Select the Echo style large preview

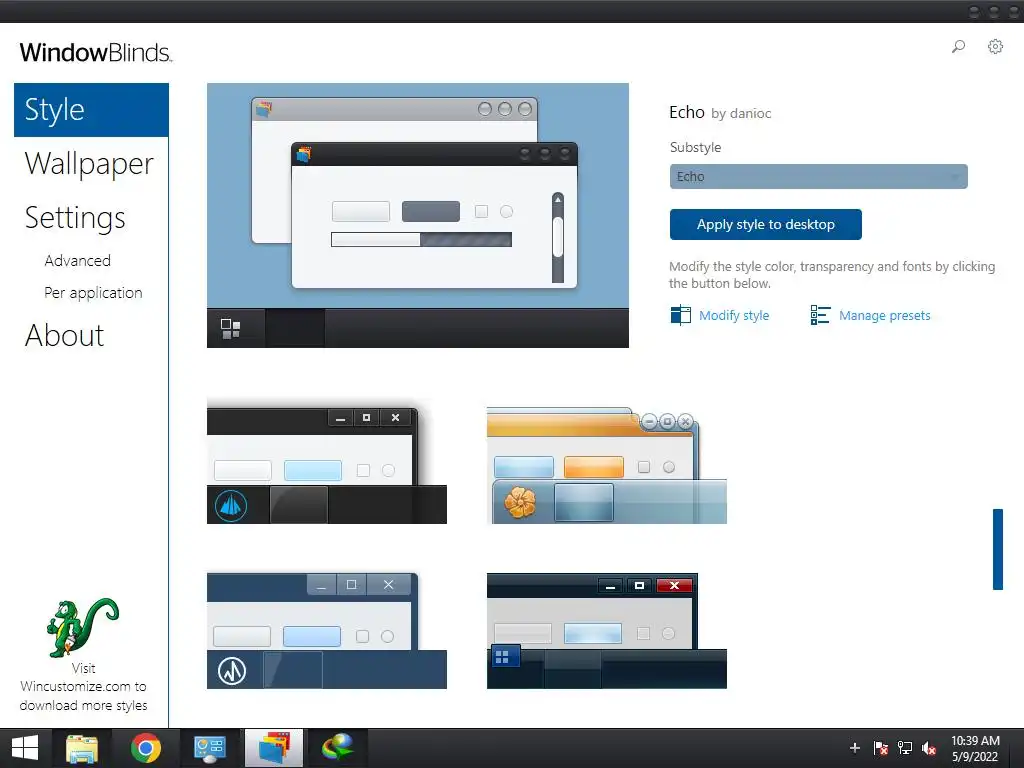click(x=418, y=215)
